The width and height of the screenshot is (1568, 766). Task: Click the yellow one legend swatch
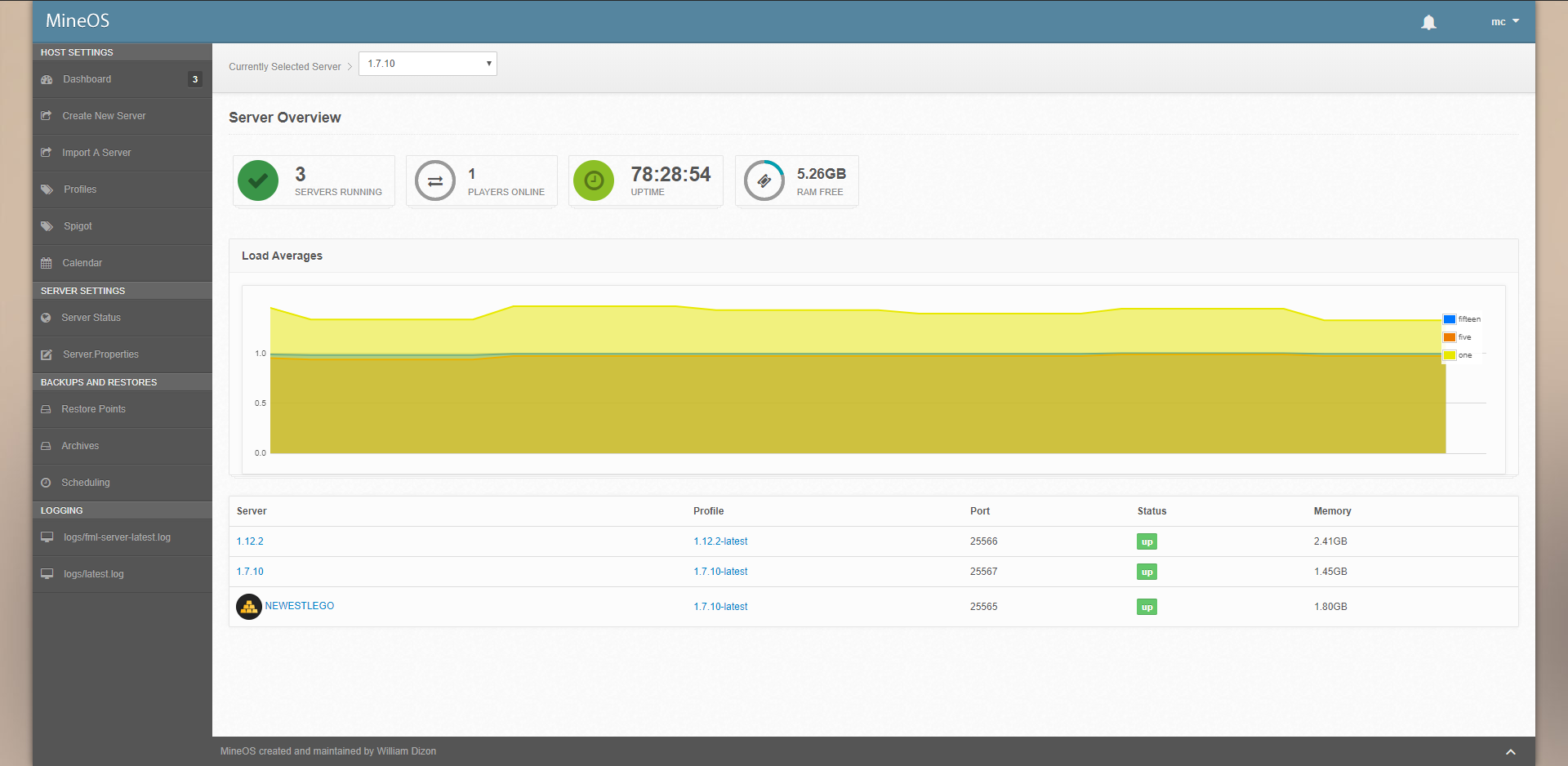point(1450,355)
